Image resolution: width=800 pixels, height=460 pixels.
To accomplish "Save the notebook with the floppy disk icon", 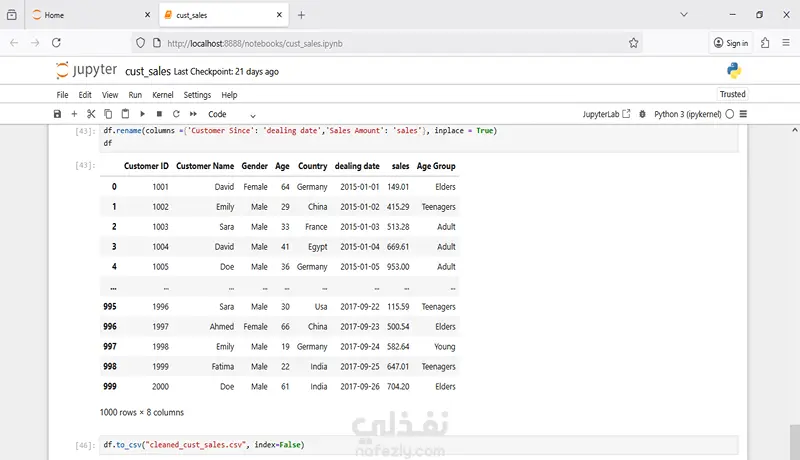I will click(x=57, y=114).
